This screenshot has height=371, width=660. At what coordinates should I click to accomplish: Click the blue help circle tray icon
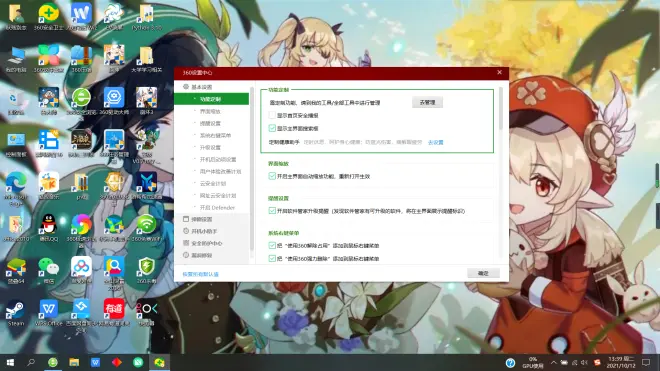(510, 363)
